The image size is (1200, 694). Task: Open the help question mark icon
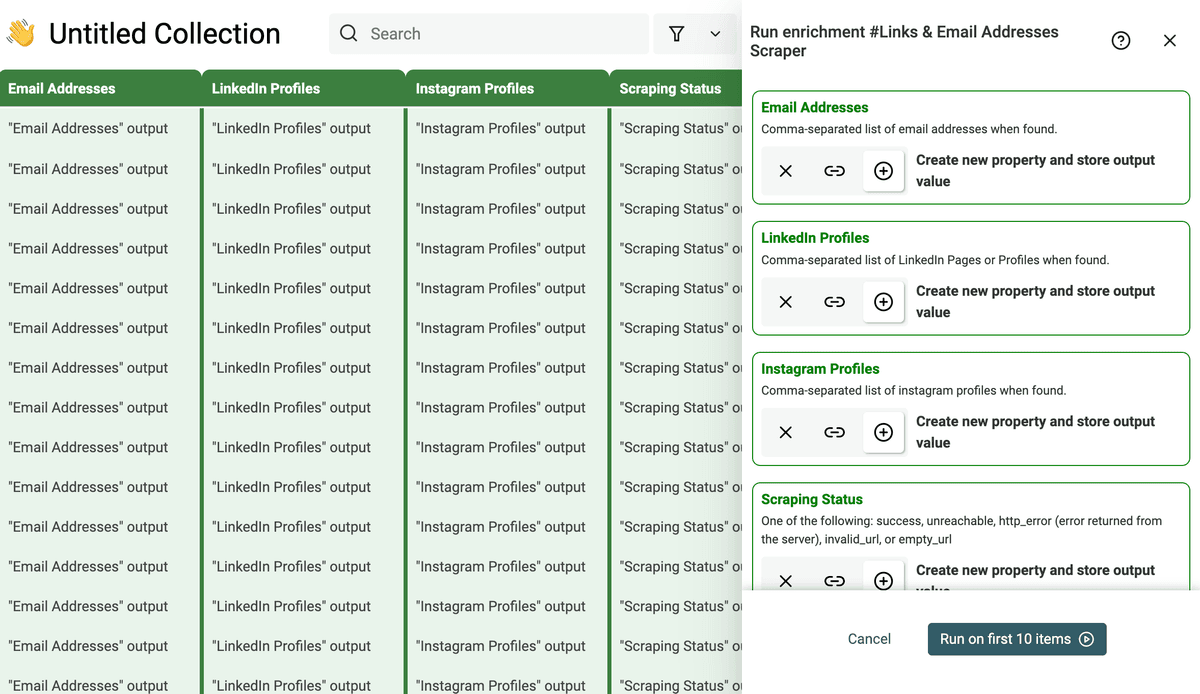(1121, 41)
